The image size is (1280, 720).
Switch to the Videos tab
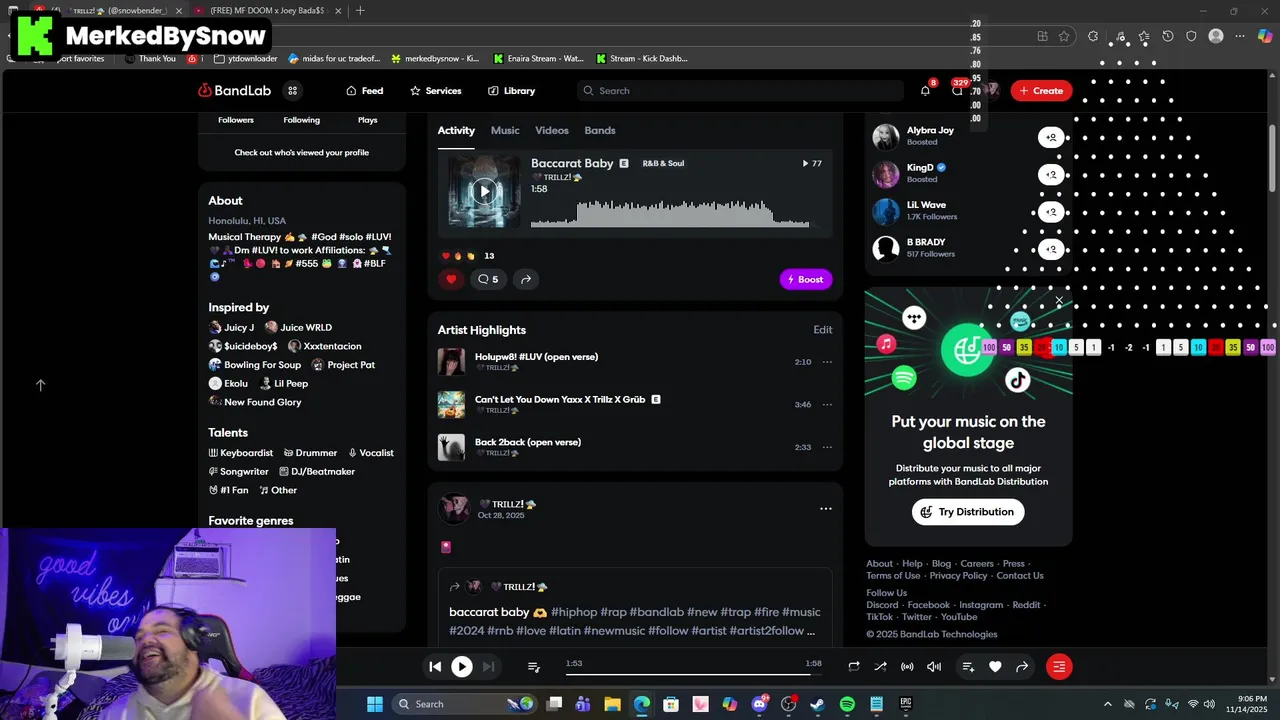pos(552,130)
